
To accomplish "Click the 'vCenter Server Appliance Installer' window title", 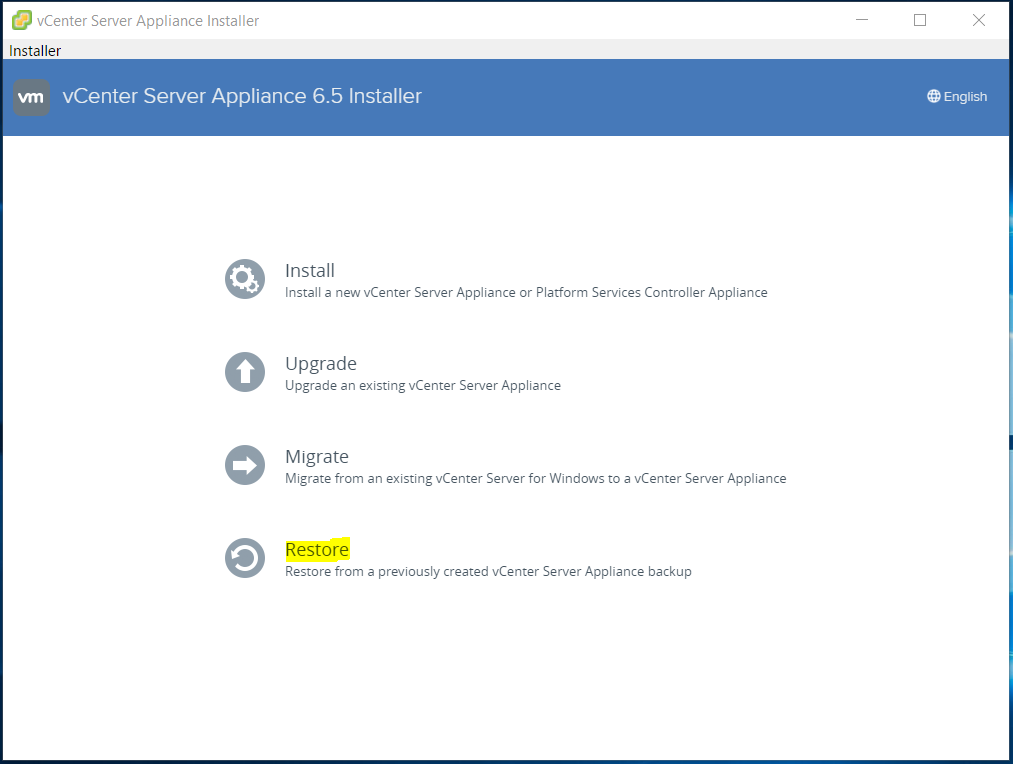I will coord(148,21).
